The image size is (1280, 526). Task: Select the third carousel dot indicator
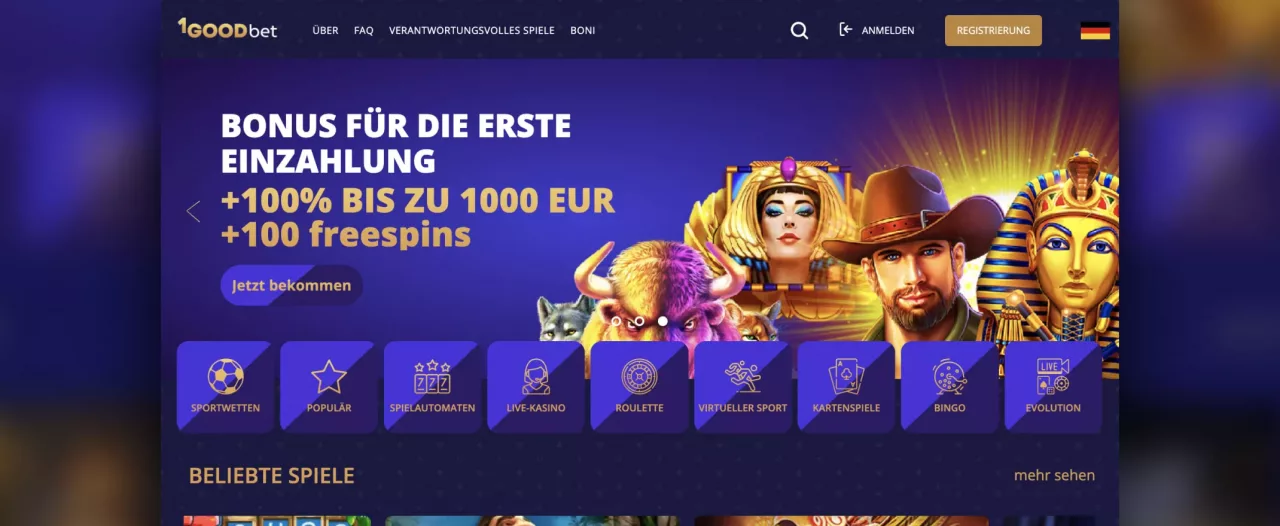pyautogui.click(x=662, y=321)
